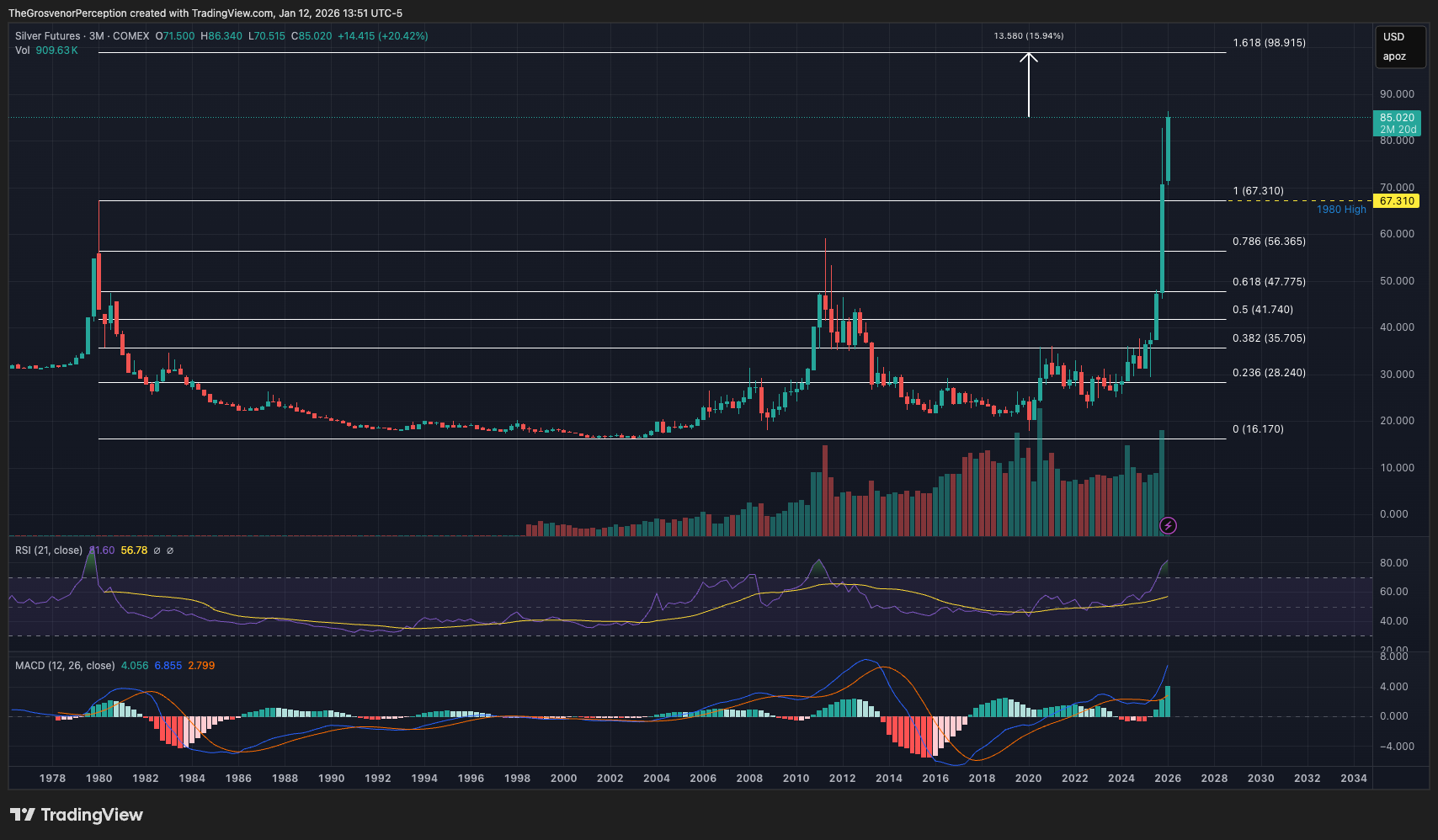1438x840 pixels.
Task: Open the Silver Futures symbol title
Action: (82, 36)
